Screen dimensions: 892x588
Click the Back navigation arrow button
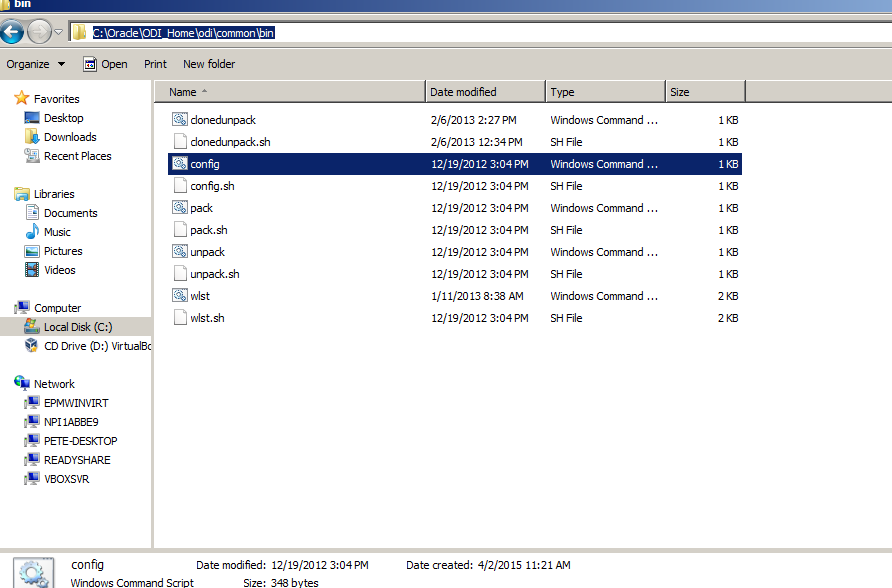13,32
